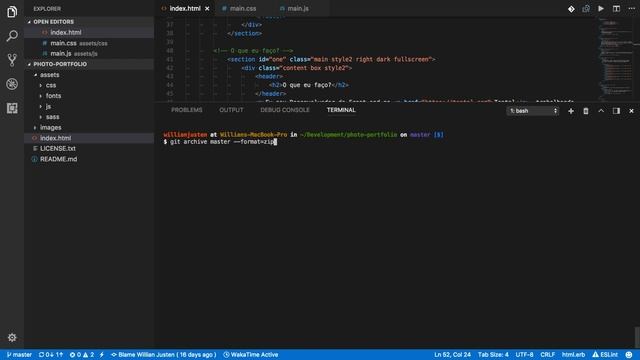Close the index.html editor tab
The height and width of the screenshot is (360, 640).
pyautogui.click(x=207, y=9)
